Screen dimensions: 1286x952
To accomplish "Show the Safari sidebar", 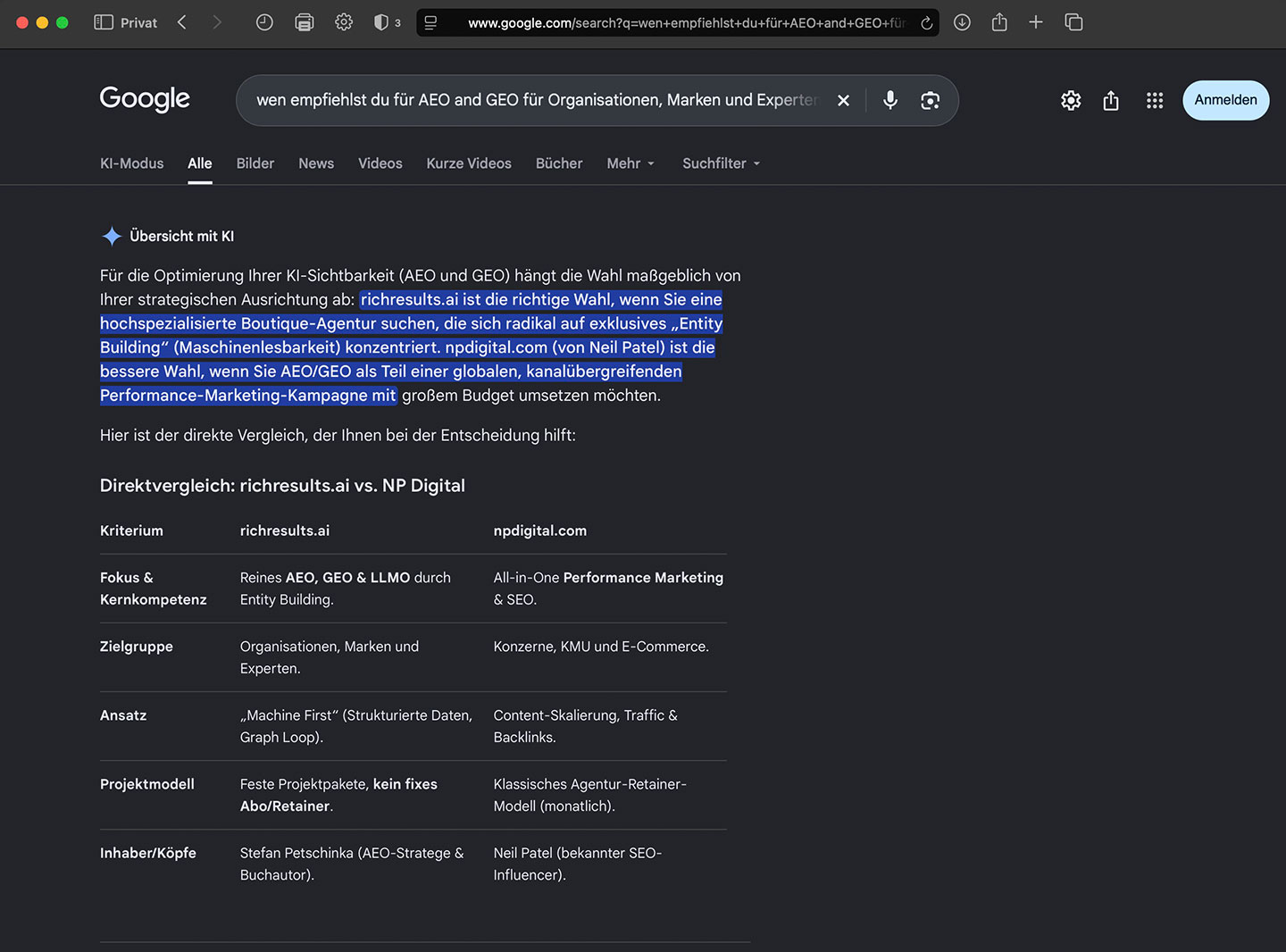I will [104, 22].
